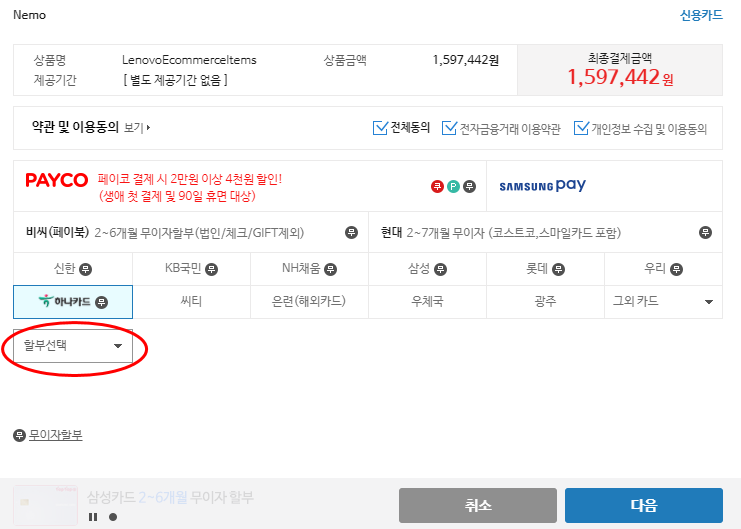Select 신한 card
The height and width of the screenshot is (529, 741).
click(x=73, y=269)
